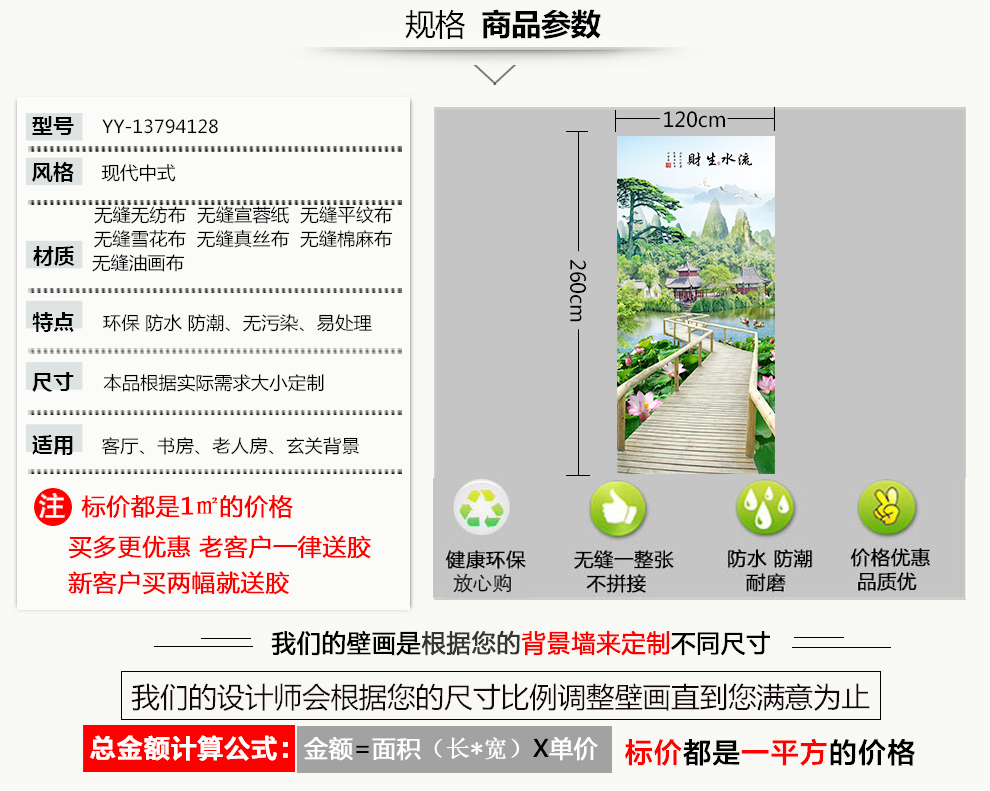The width and height of the screenshot is (990, 791).
Task: Open the landscape mural product image
Action: pos(696,305)
